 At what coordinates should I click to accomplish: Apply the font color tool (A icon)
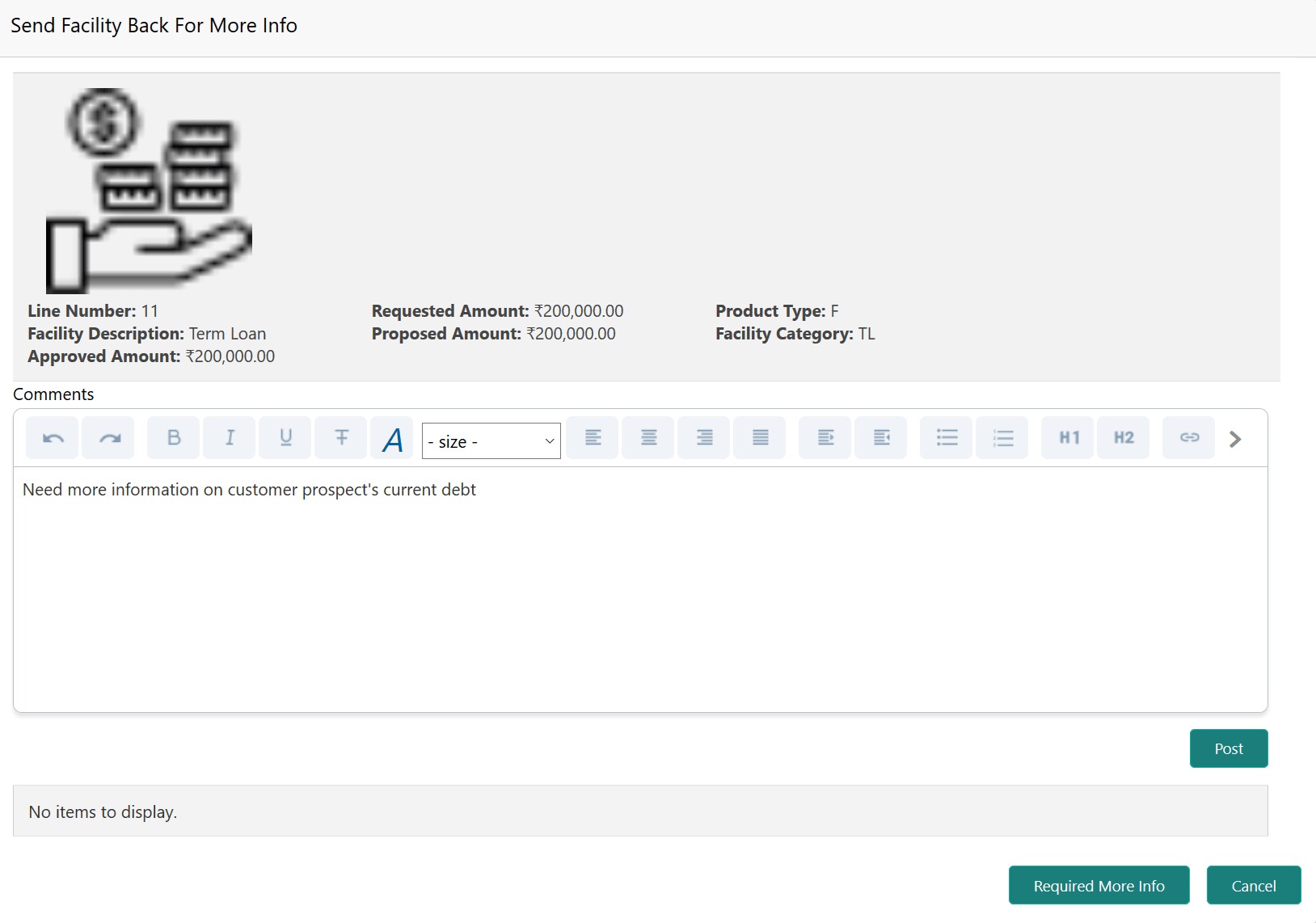(391, 437)
